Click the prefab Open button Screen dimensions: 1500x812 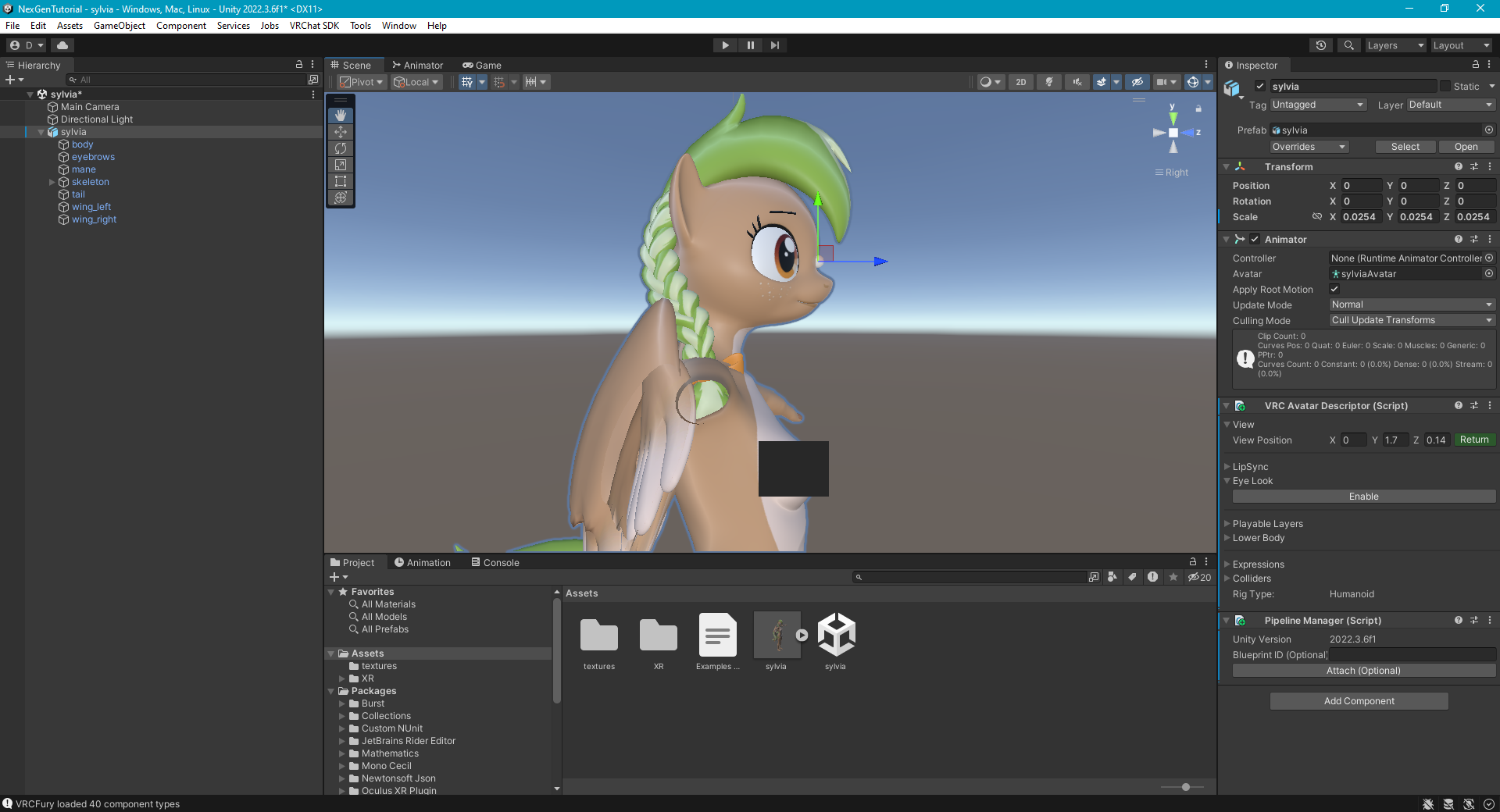(x=1466, y=147)
